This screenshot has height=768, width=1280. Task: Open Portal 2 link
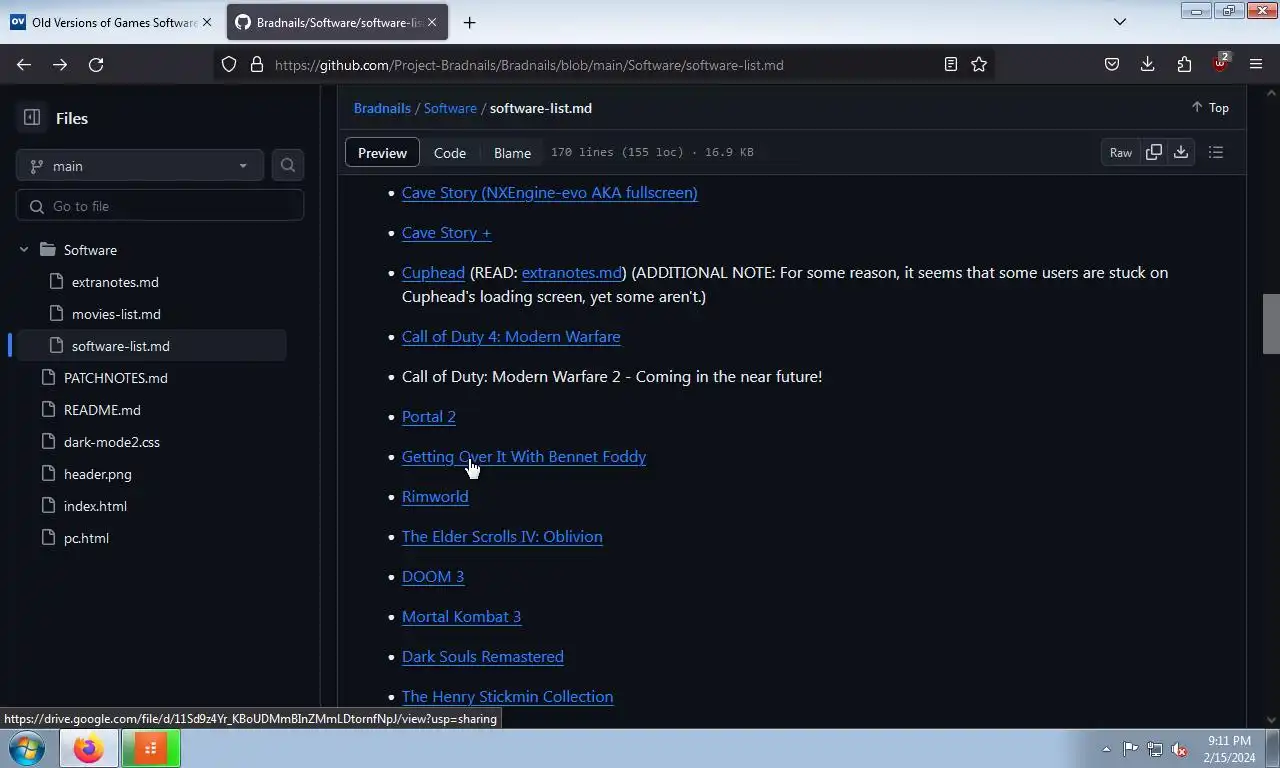(428, 416)
